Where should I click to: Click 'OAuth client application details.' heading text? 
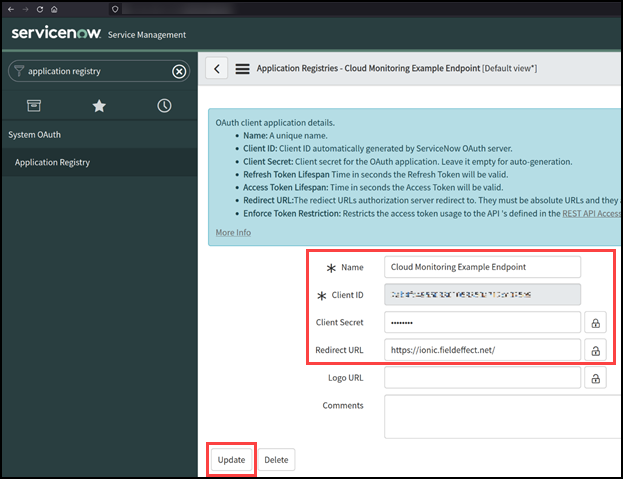point(275,123)
